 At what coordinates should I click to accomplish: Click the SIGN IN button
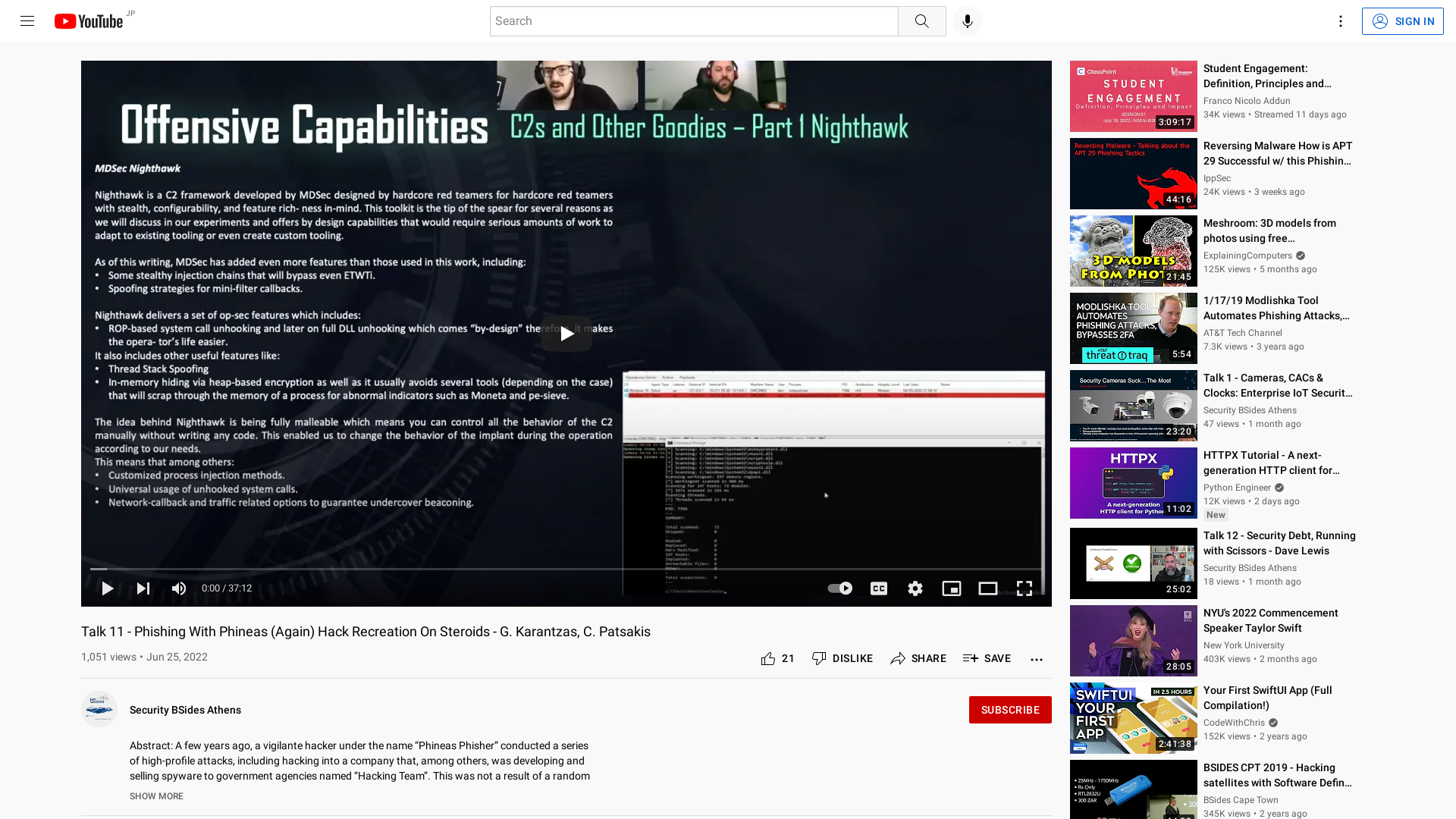click(1402, 20)
